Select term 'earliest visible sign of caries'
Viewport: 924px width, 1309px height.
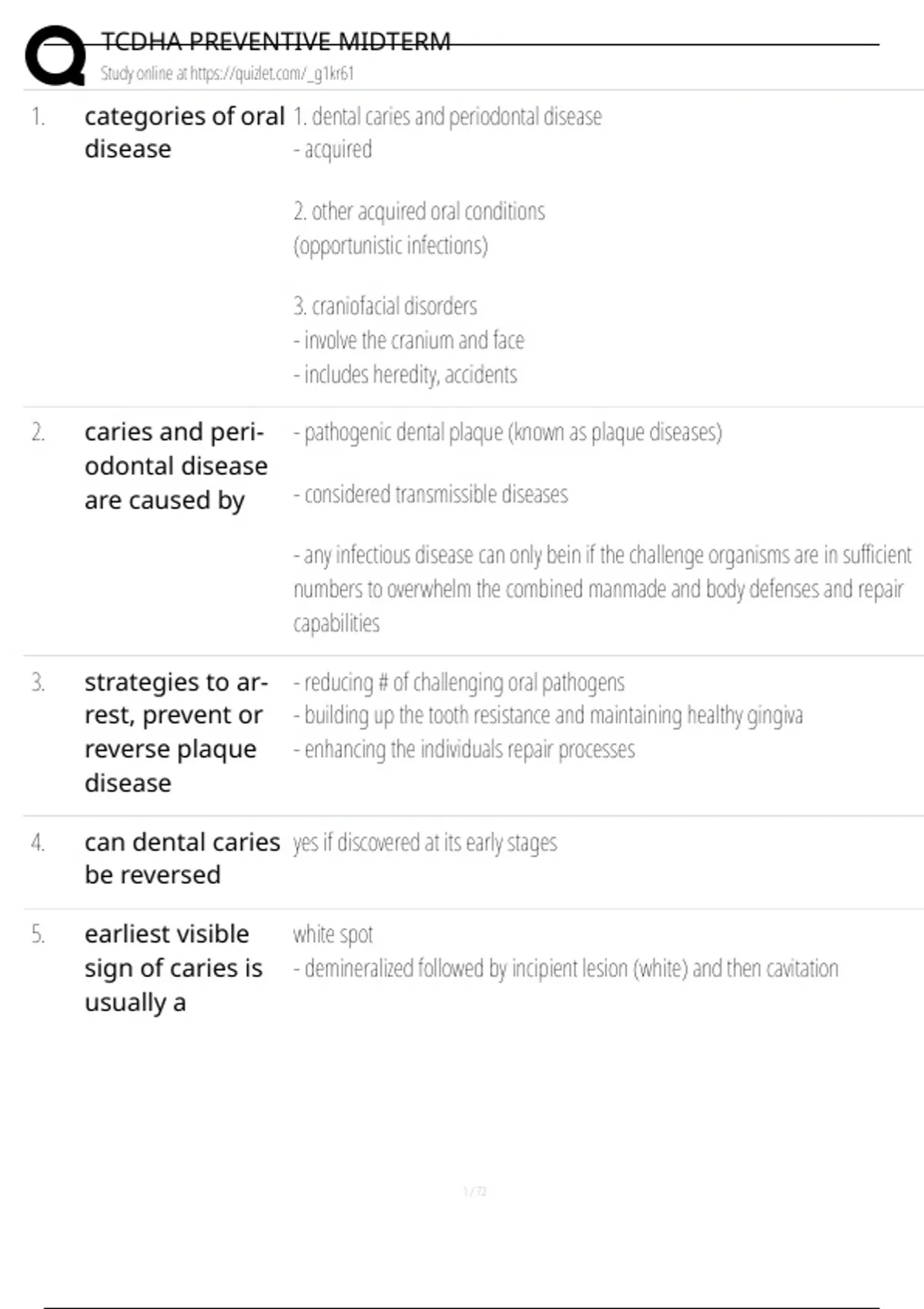pos(173,968)
